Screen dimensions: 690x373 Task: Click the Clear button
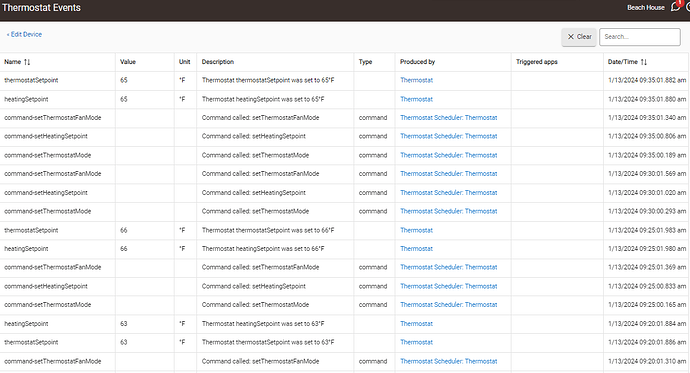point(579,37)
